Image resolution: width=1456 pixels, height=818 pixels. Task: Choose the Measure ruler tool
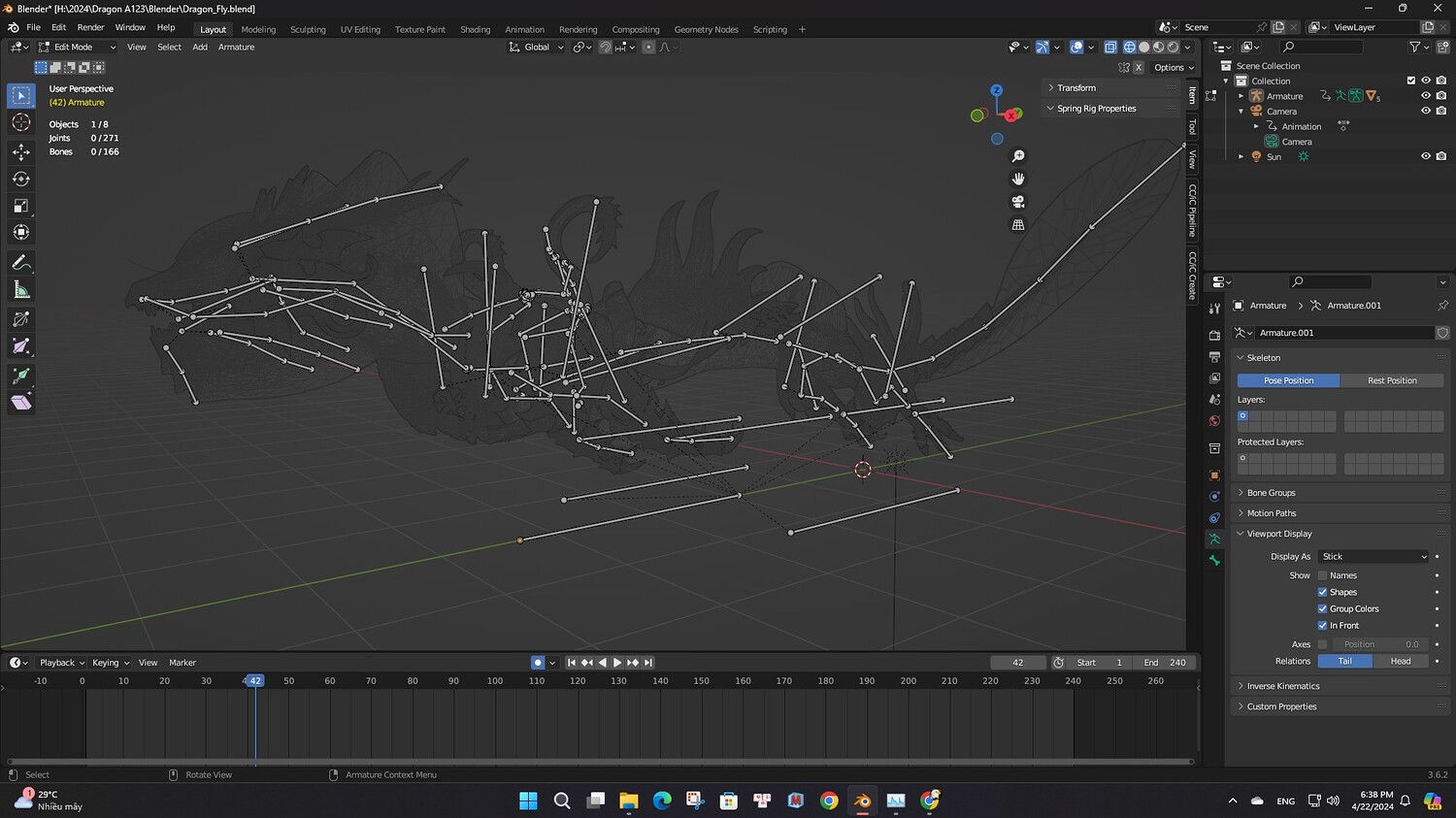(x=21, y=290)
